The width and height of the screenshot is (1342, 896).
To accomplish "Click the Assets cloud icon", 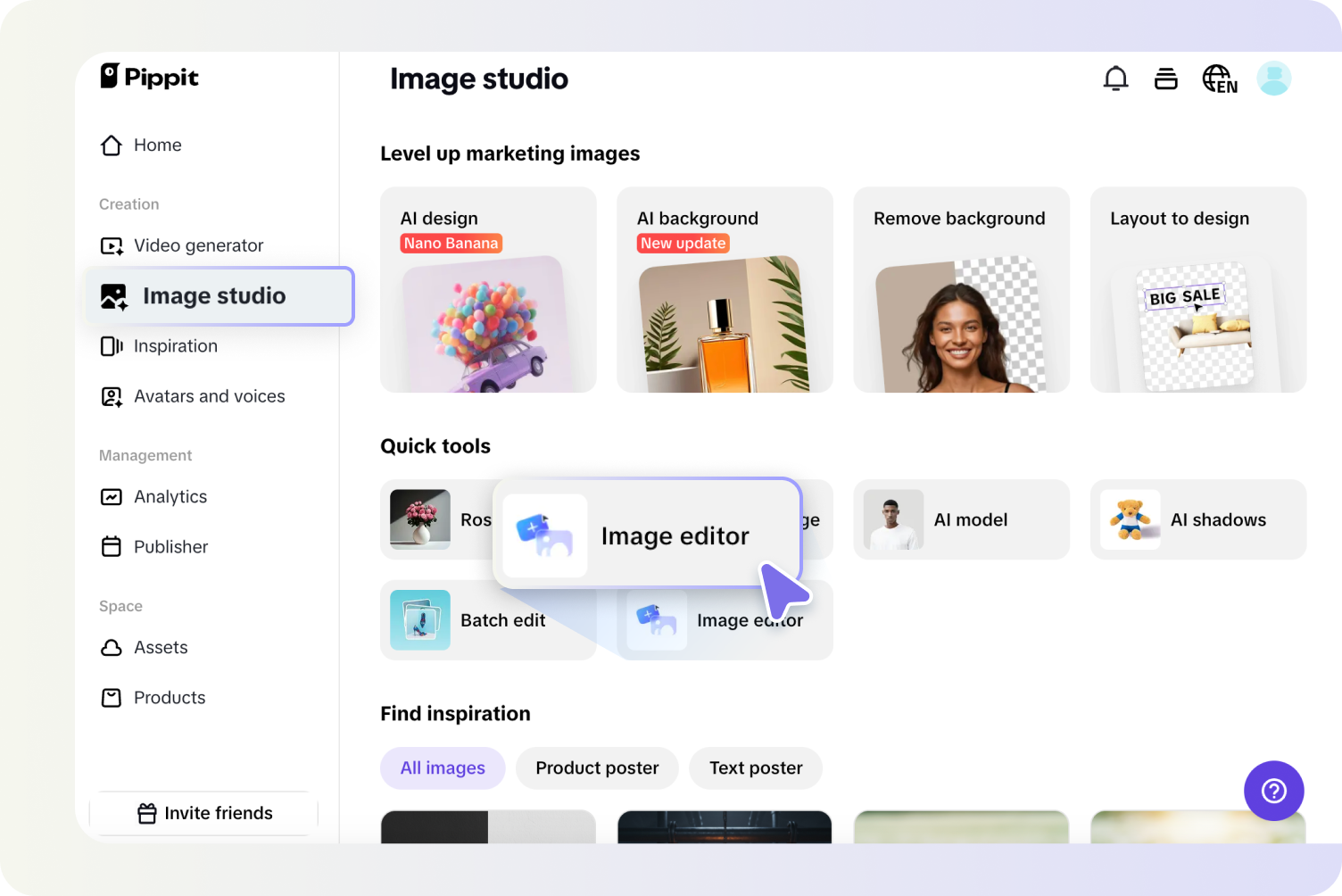I will (x=112, y=648).
